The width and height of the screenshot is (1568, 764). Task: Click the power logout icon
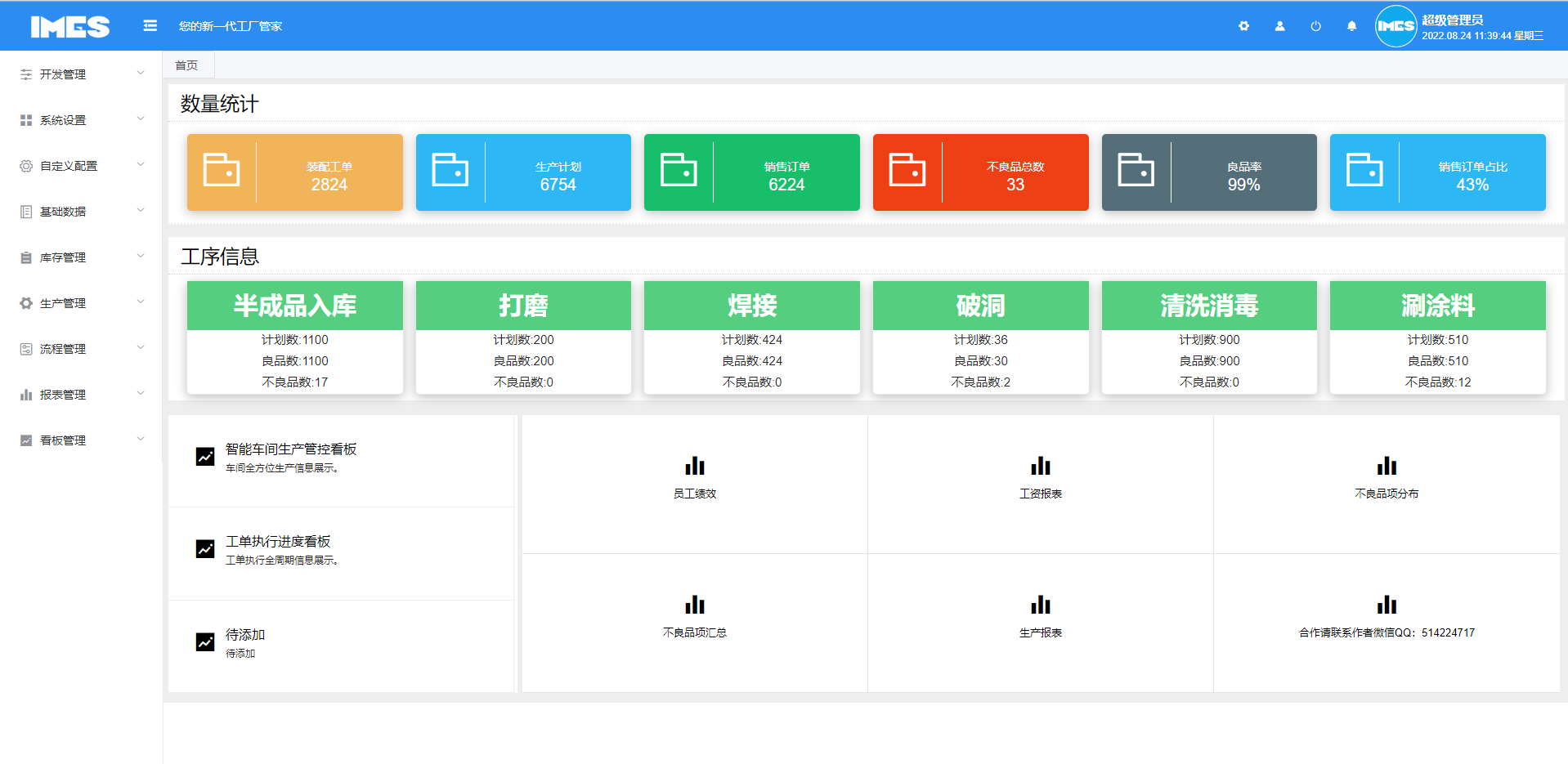click(1315, 26)
